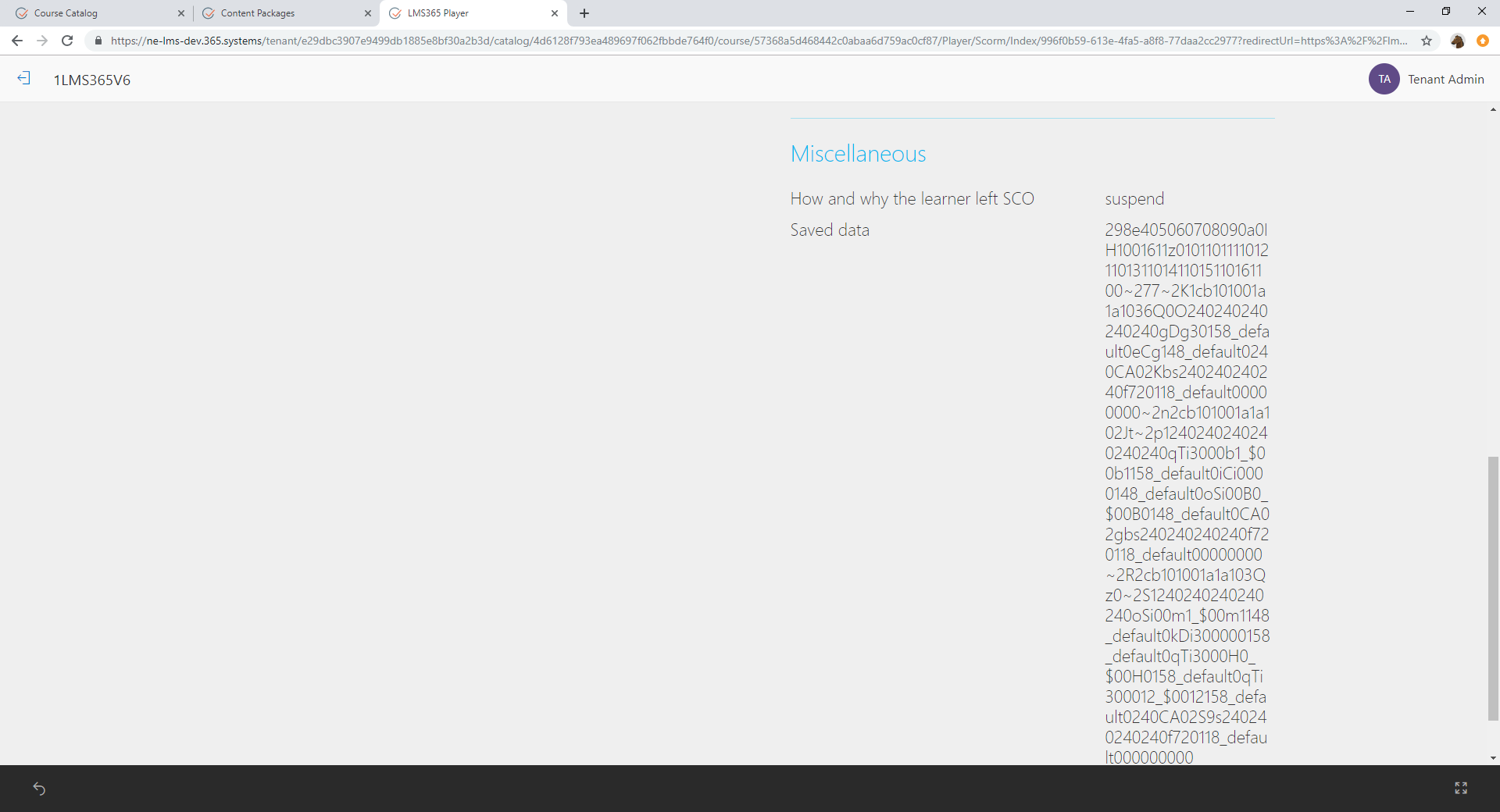1500x812 pixels.
Task: Click the 'suspend' value
Action: click(x=1134, y=199)
